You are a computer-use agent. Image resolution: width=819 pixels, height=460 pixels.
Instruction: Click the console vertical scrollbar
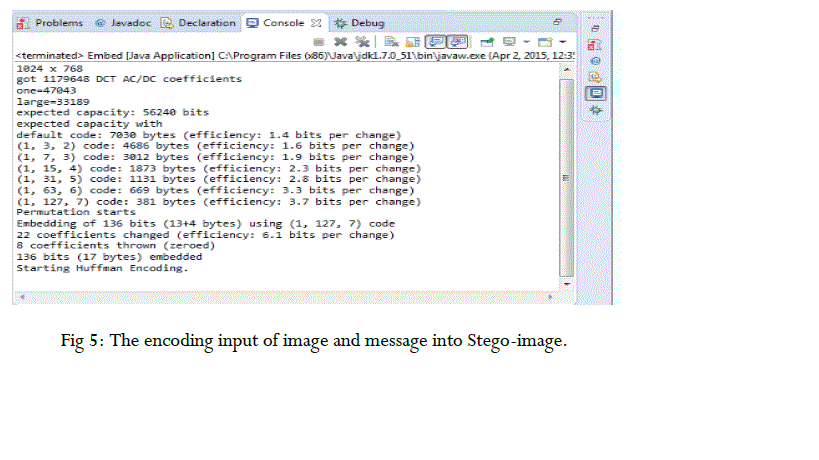click(567, 177)
